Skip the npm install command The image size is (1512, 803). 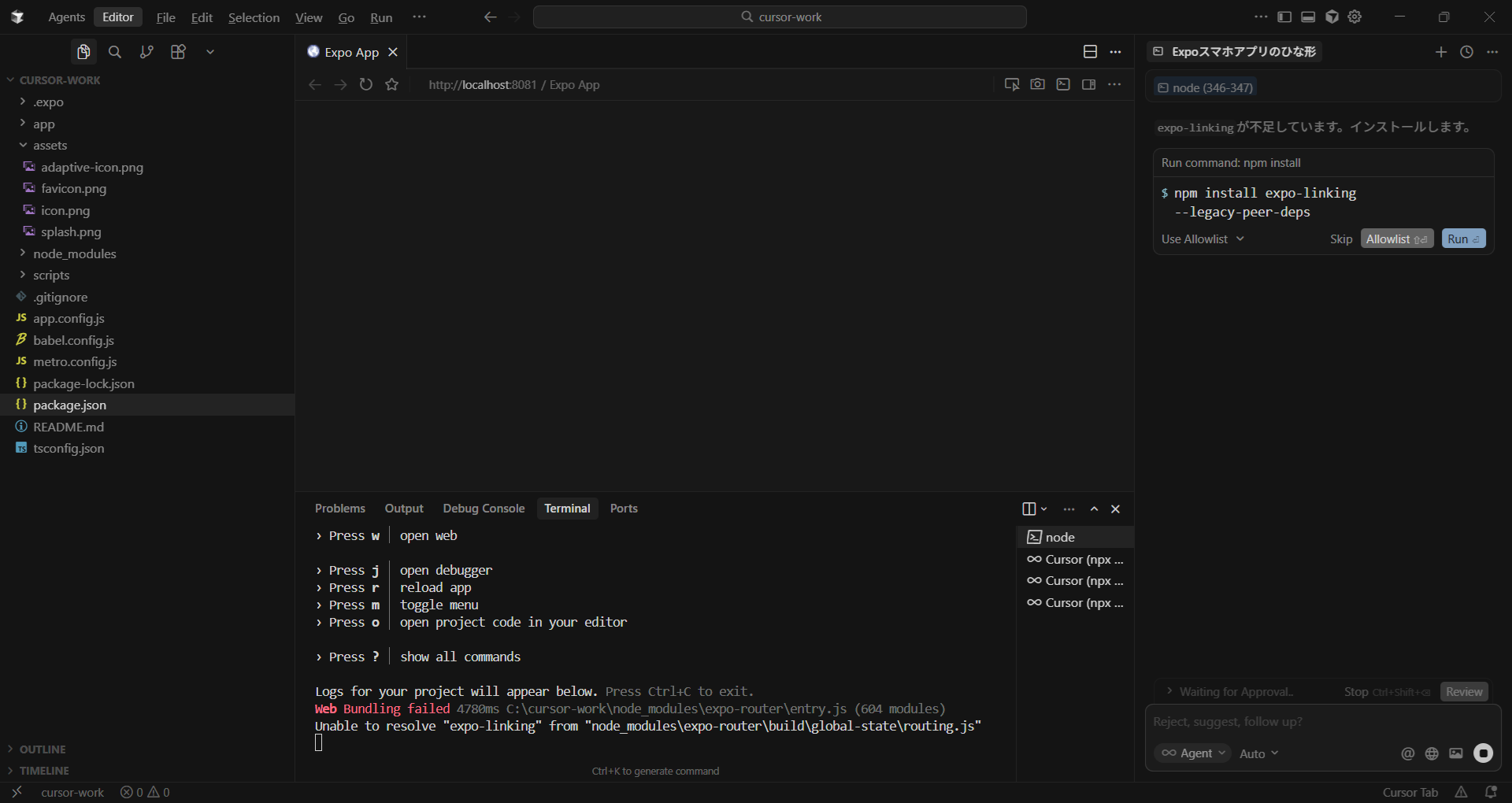1340,239
